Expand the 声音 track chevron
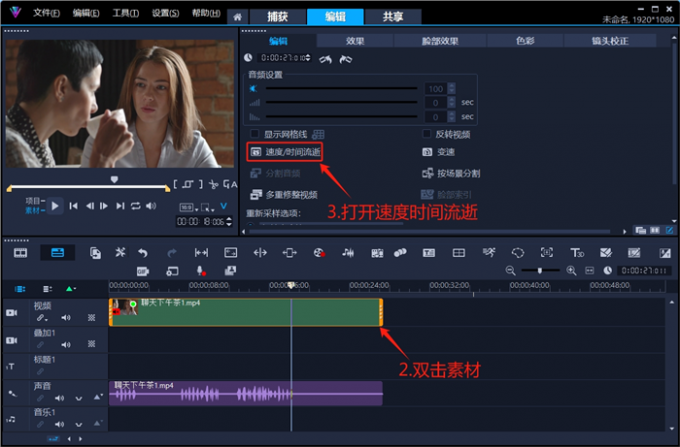680x447 pixels. pos(78,398)
